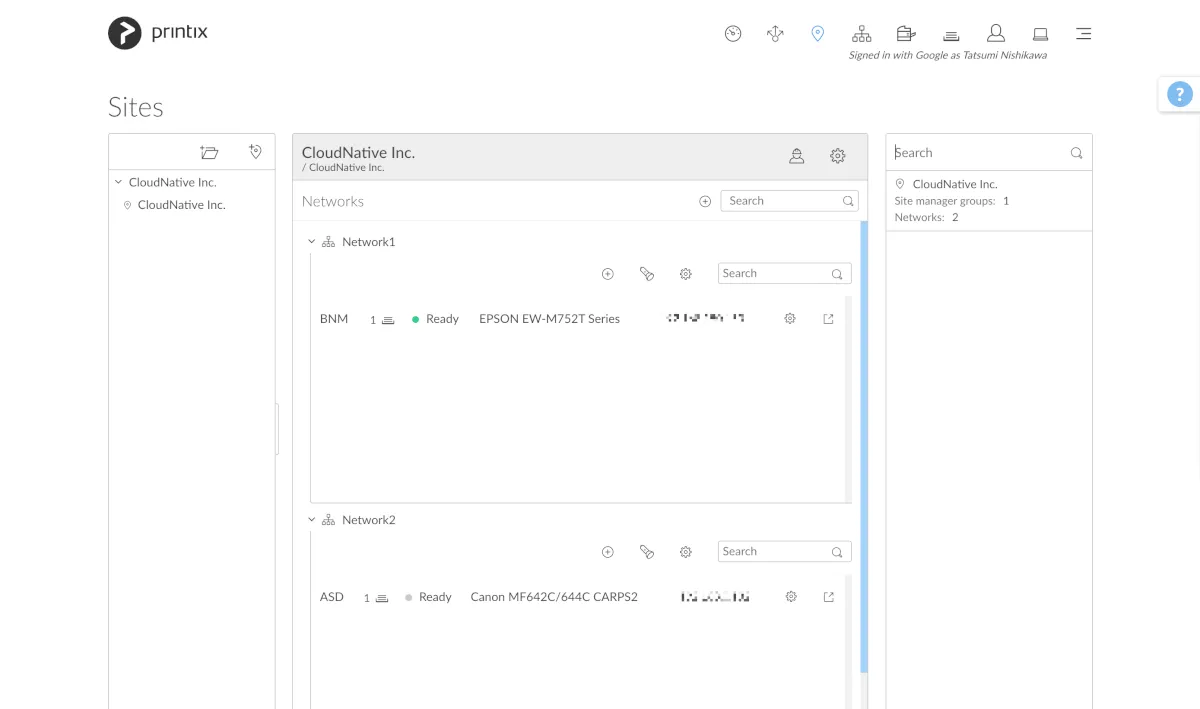Add a network with the plus icon
This screenshot has width=1200, height=709.
pos(705,201)
